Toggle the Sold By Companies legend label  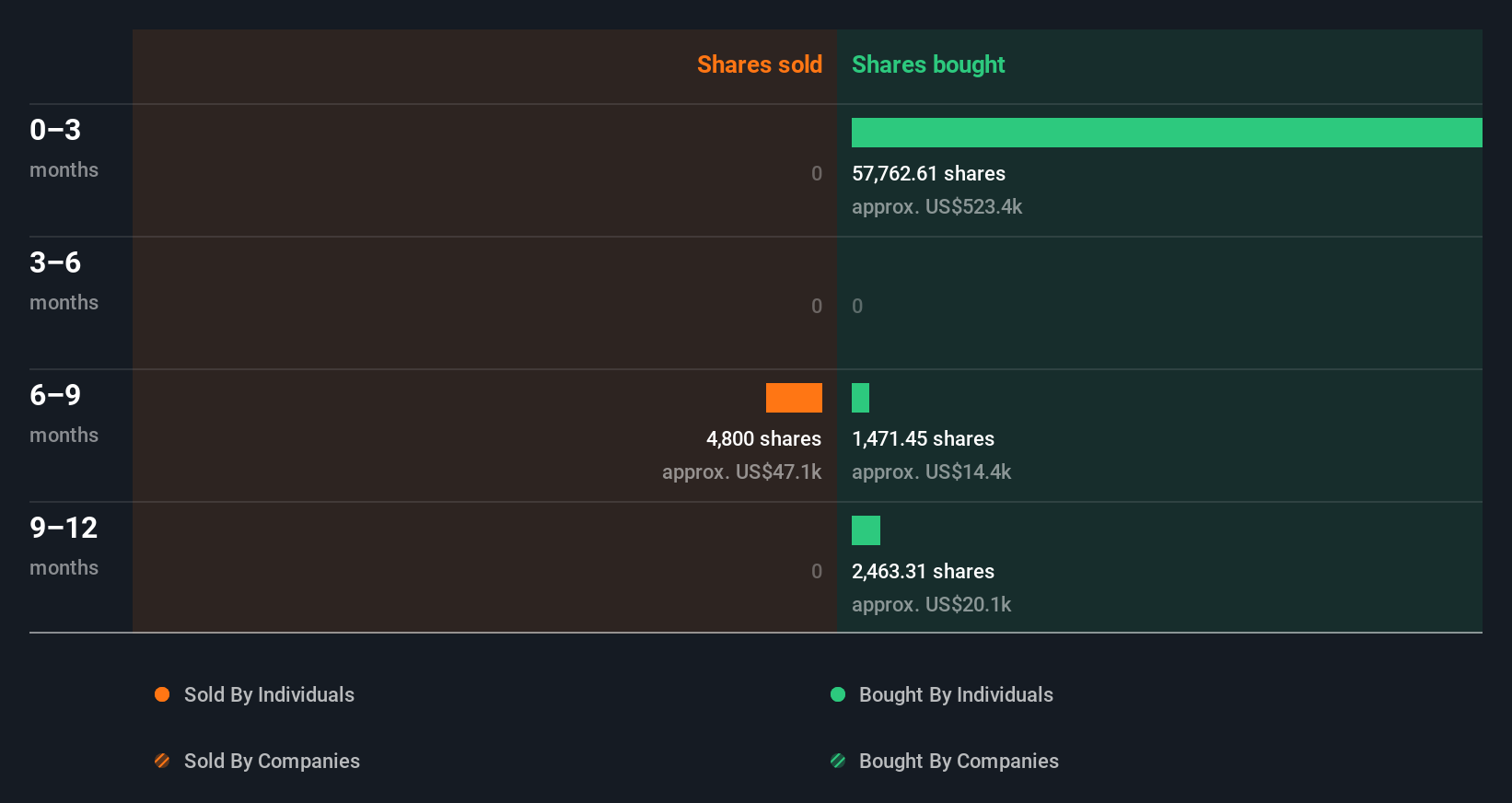point(272,761)
